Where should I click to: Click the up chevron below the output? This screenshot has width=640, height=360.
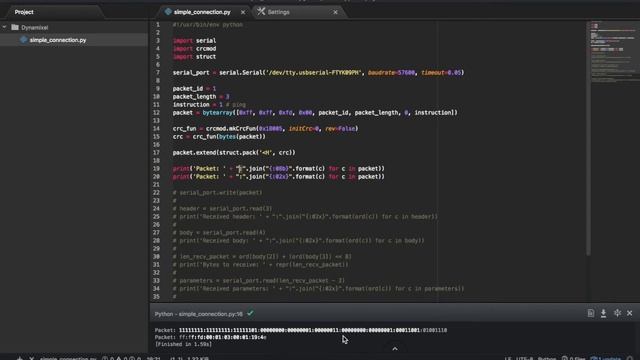click(x=395, y=349)
